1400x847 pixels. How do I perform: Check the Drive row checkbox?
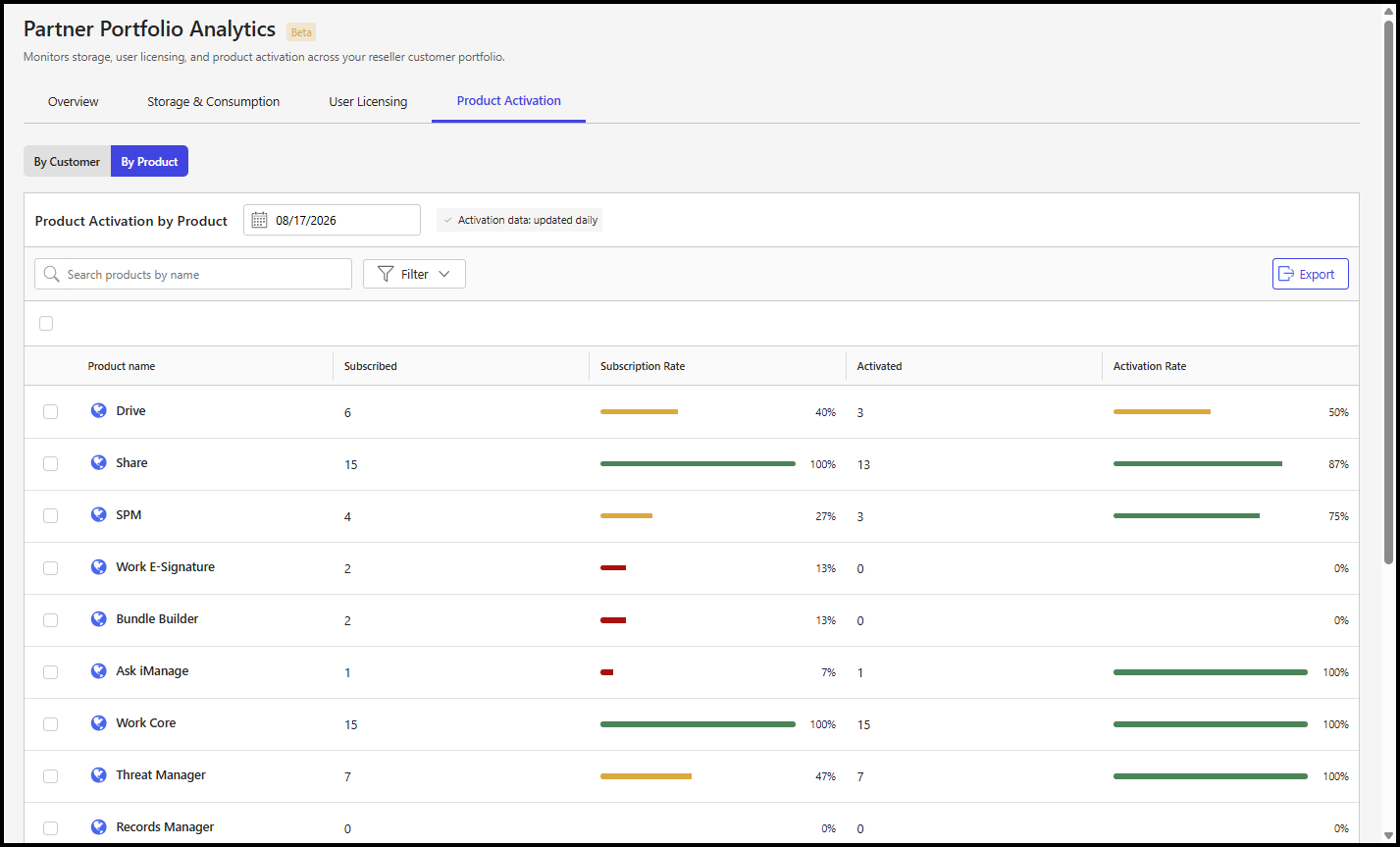point(50,411)
